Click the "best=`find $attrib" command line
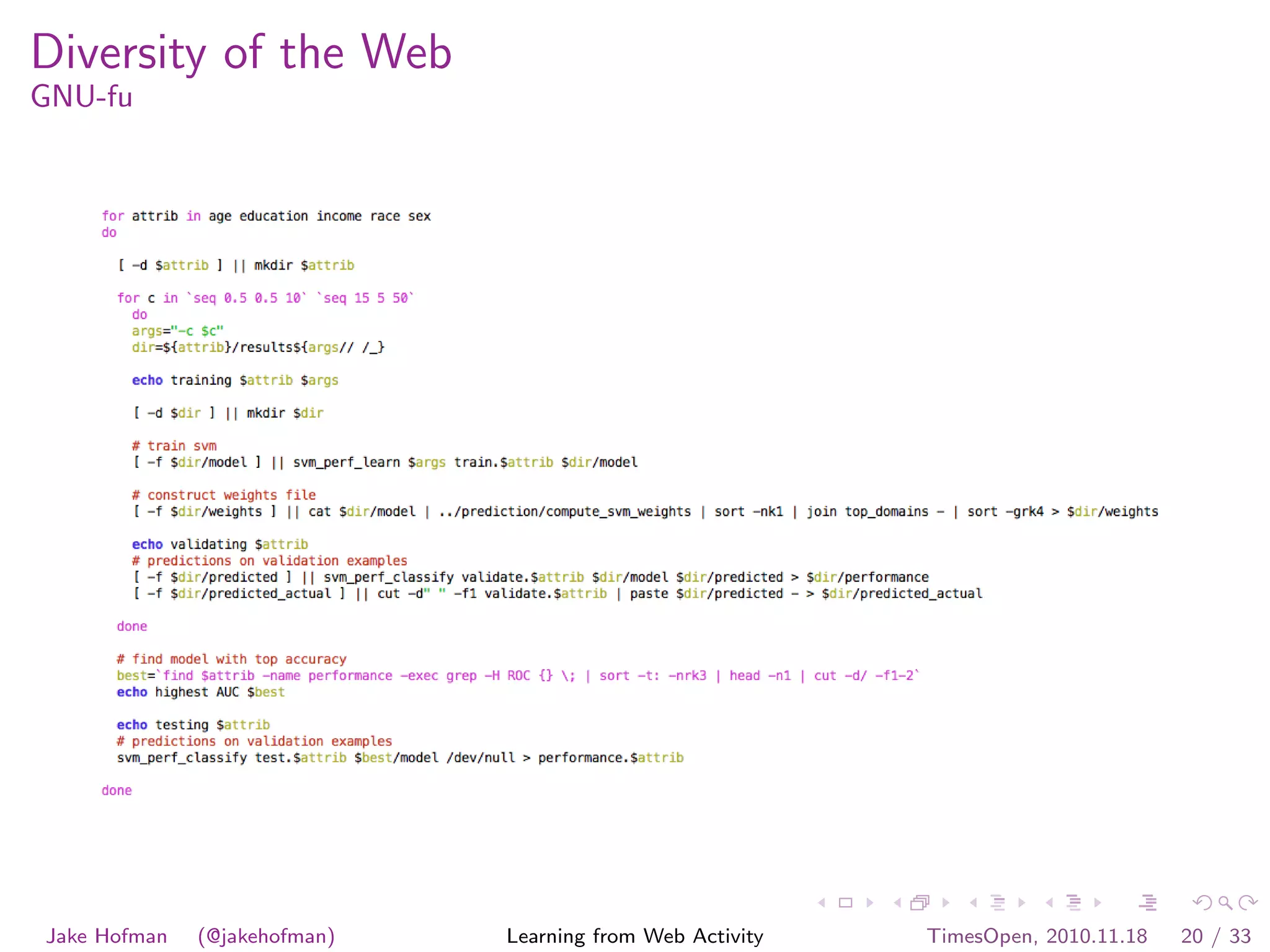1270x952 pixels. (518, 676)
